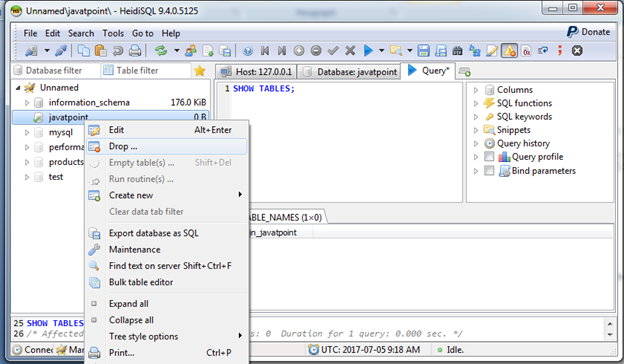Open the Search menu
This screenshot has height=364, width=624.
pos(81,33)
